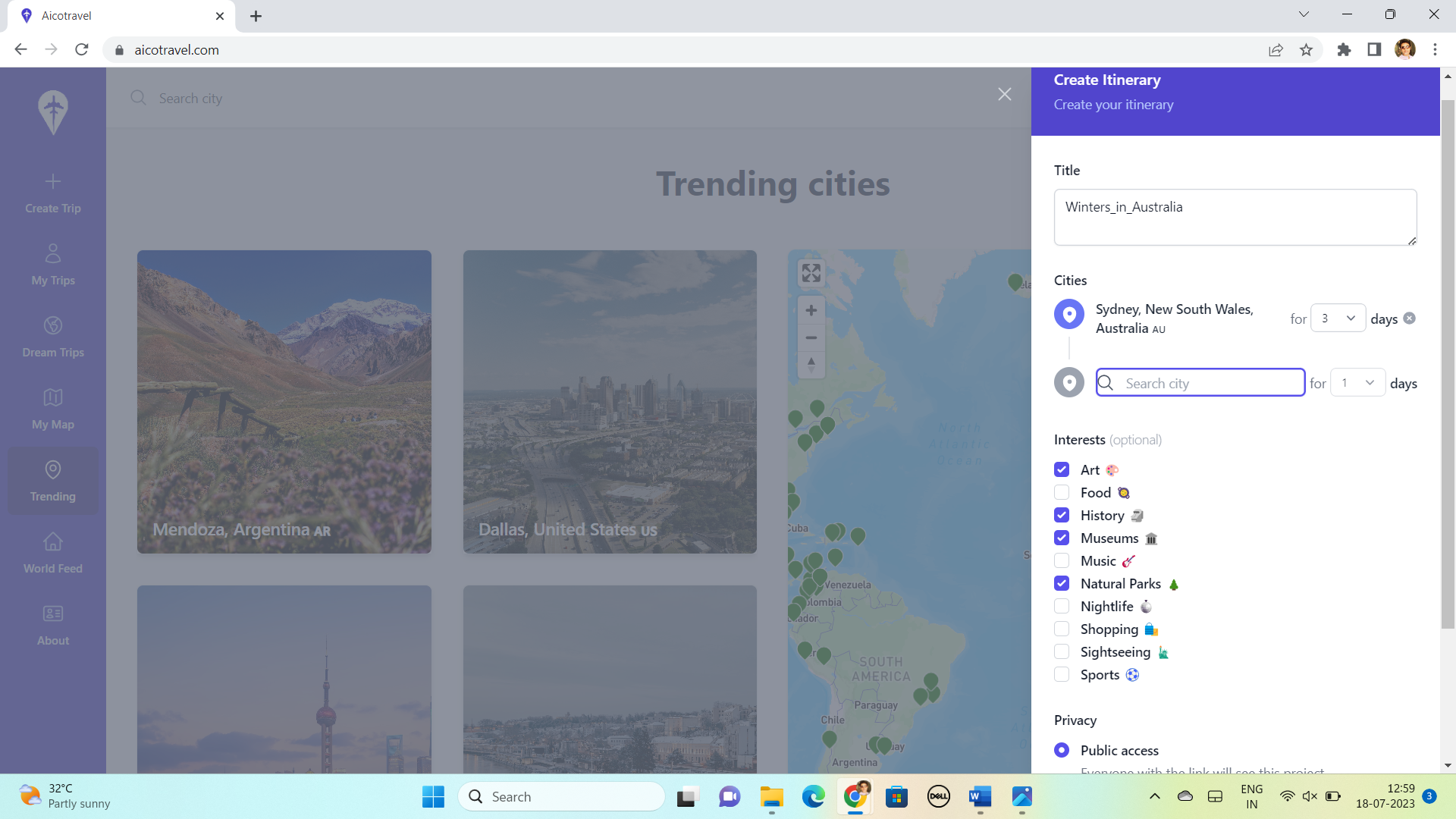Screen dimensions: 1456x819
Task: Click the Aicotravel logo in sidebar
Action: [53, 112]
